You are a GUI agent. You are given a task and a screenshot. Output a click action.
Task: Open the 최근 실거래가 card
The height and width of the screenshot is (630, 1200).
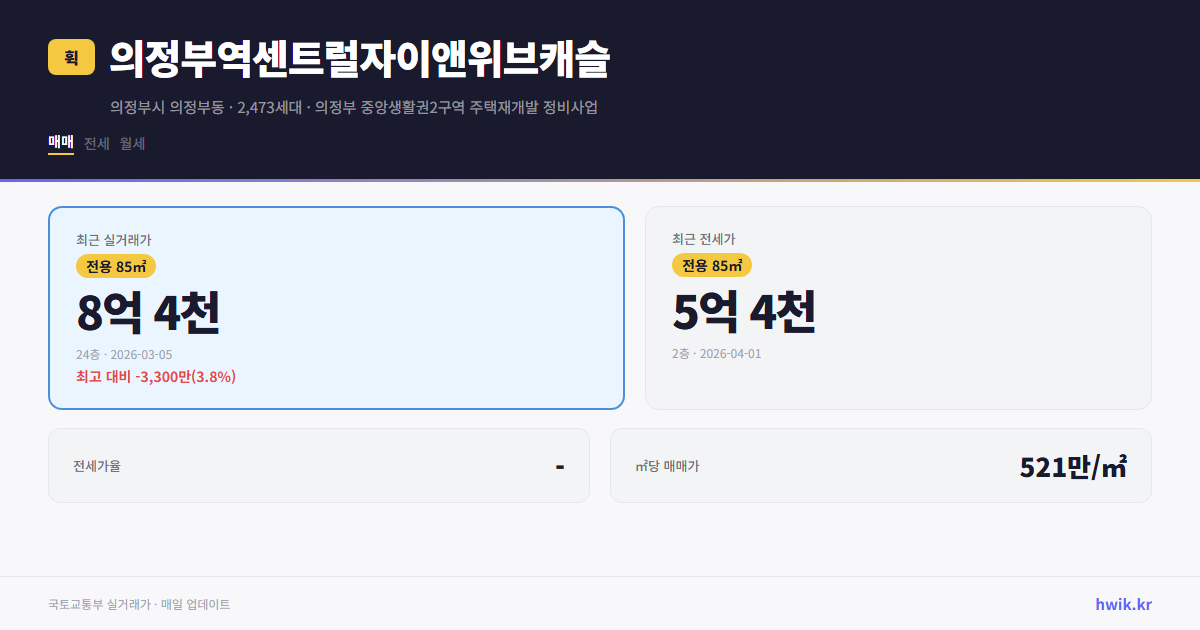point(335,307)
